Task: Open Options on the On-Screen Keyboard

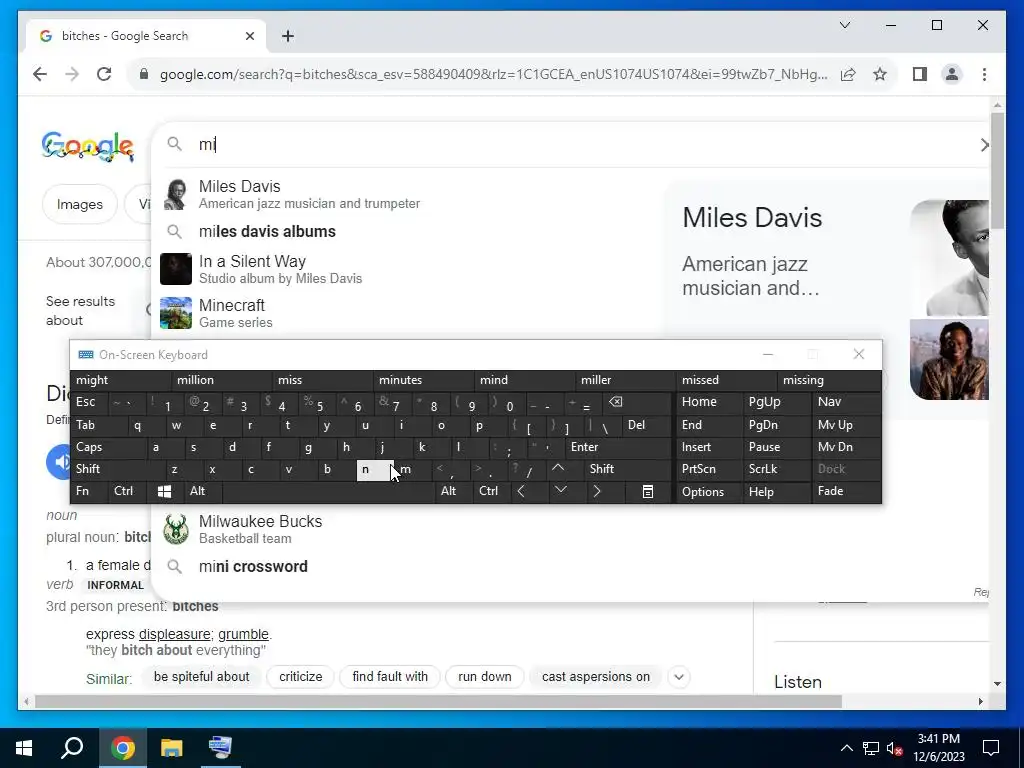Action: 709,492
